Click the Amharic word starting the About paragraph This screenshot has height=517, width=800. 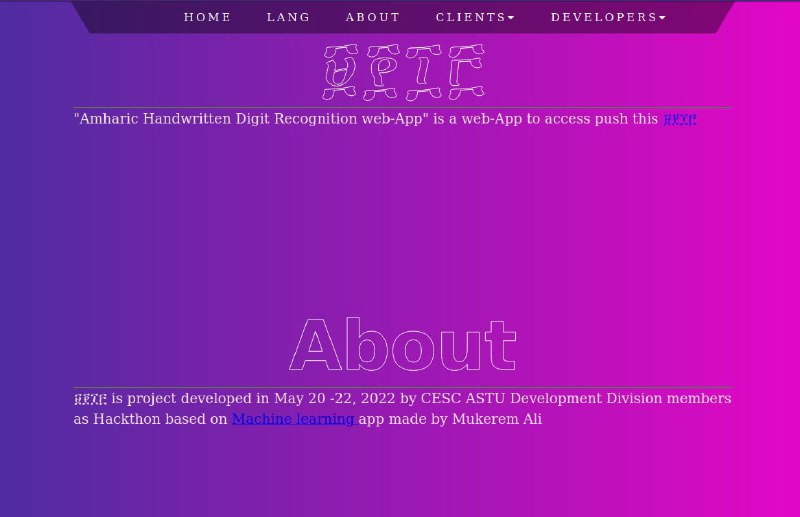pos(90,399)
